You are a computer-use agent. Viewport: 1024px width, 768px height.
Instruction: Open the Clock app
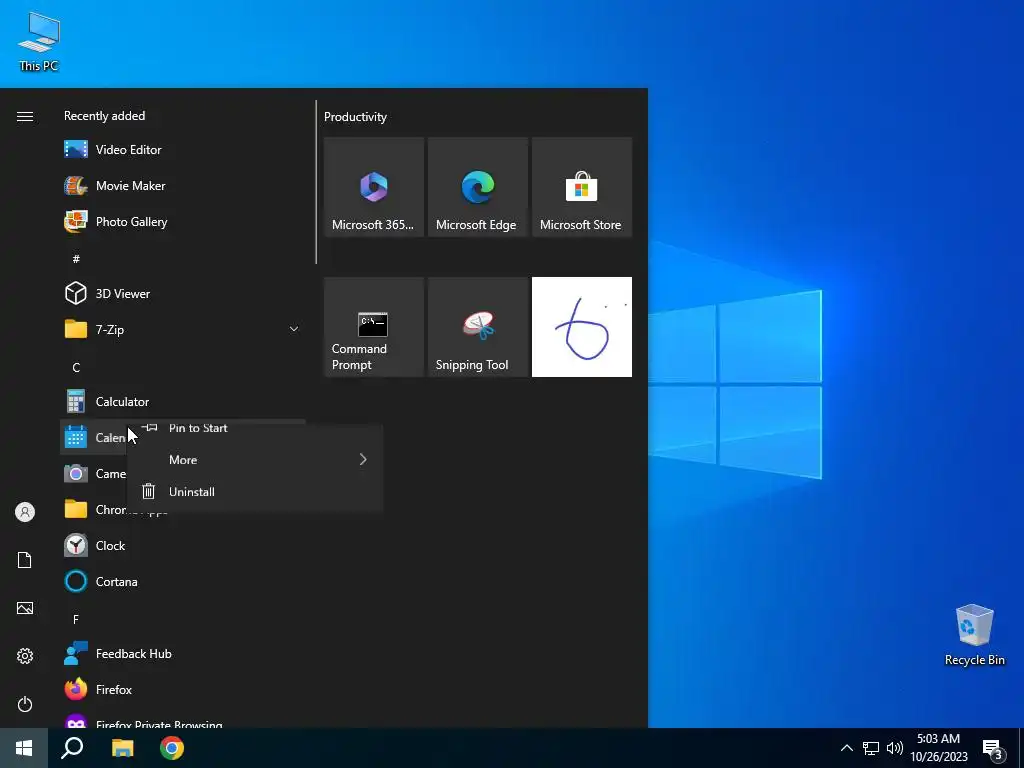click(x=183, y=545)
